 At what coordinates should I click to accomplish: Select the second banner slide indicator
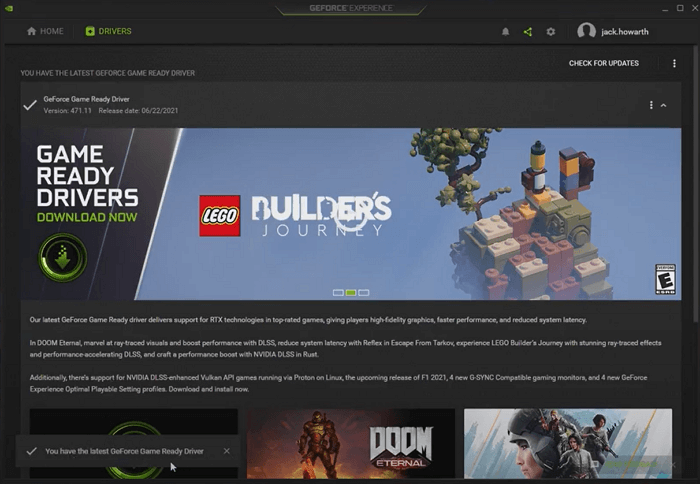[x=351, y=292]
